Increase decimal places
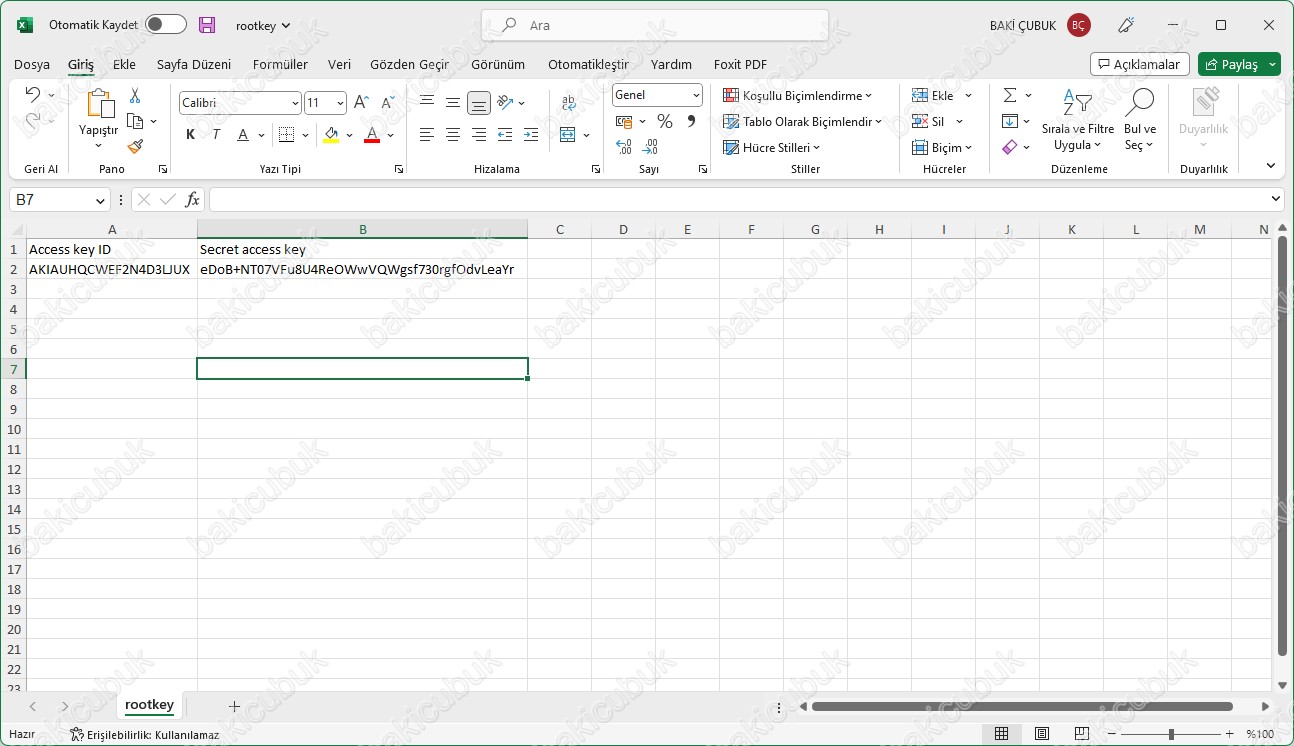1294x746 pixels. click(x=624, y=147)
